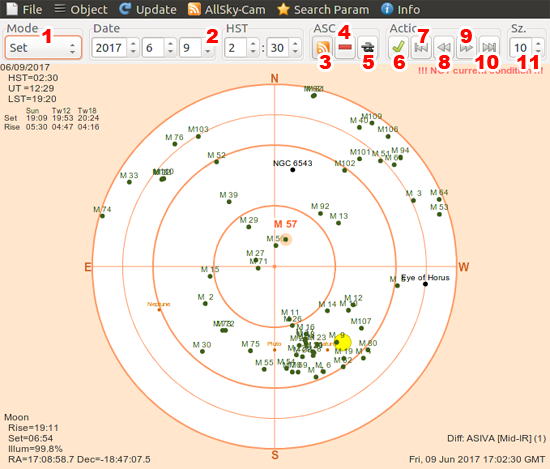The width and height of the screenshot is (550, 469).
Task: Click the year stepper arrows beside 2017
Action: (133, 48)
